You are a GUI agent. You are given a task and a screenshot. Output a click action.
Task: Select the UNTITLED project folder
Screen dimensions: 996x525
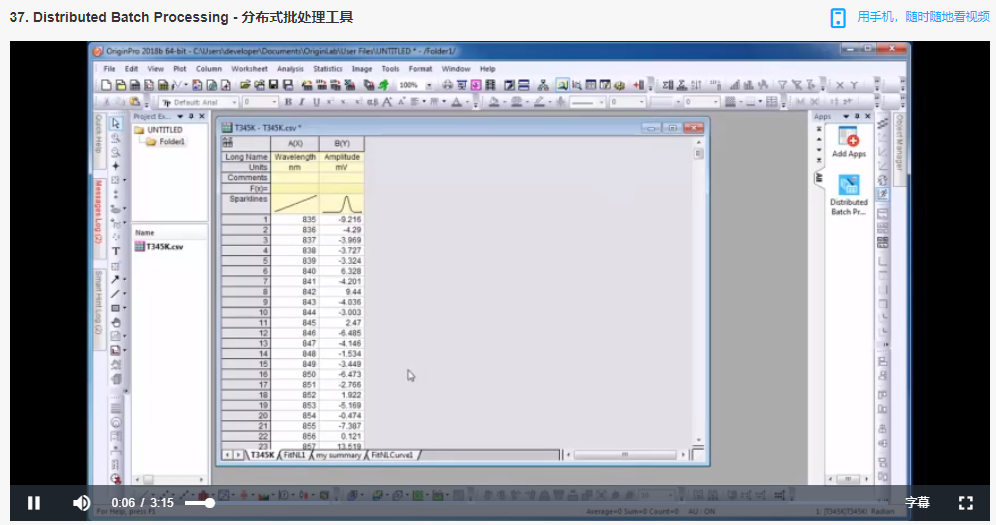(159, 130)
